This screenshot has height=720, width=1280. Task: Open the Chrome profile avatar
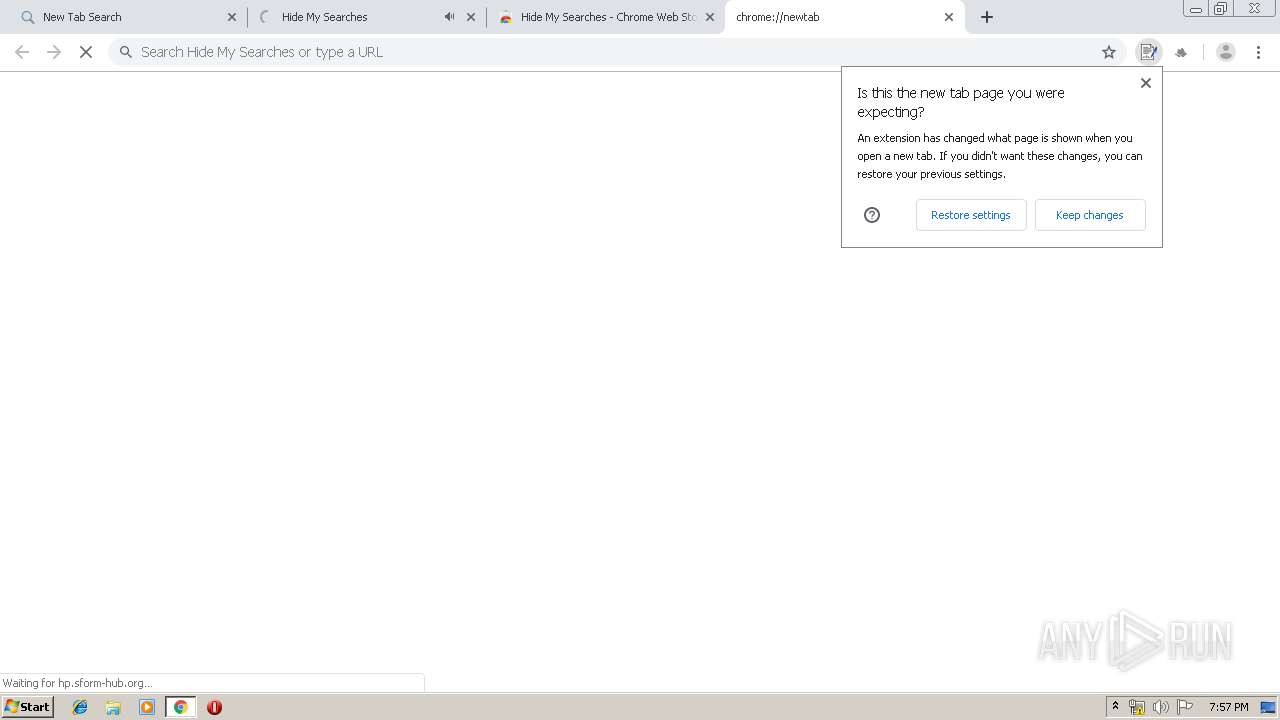(x=1225, y=52)
